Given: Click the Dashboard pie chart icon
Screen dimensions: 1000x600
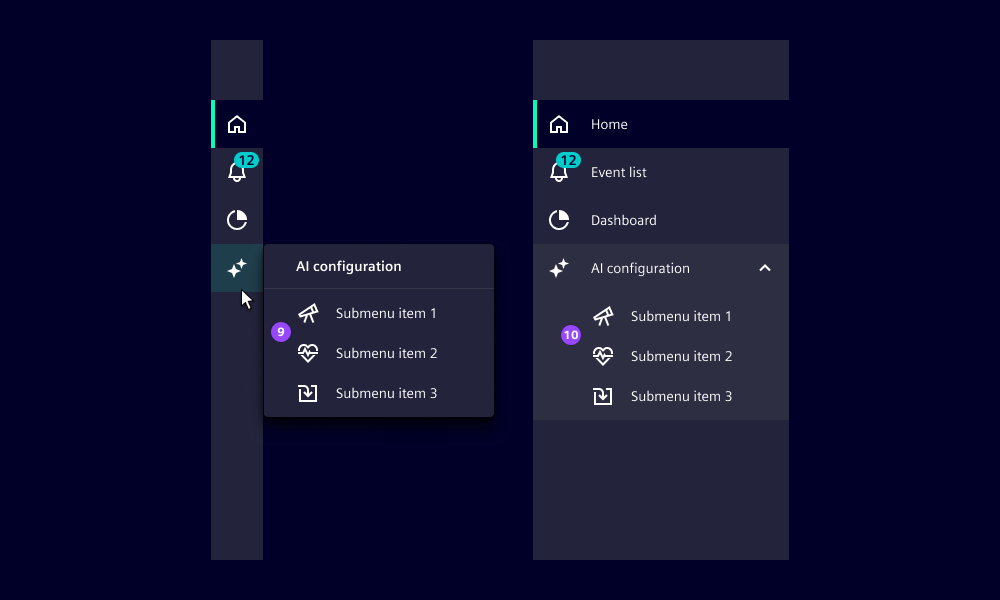Looking at the screenshot, I should [237, 220].
